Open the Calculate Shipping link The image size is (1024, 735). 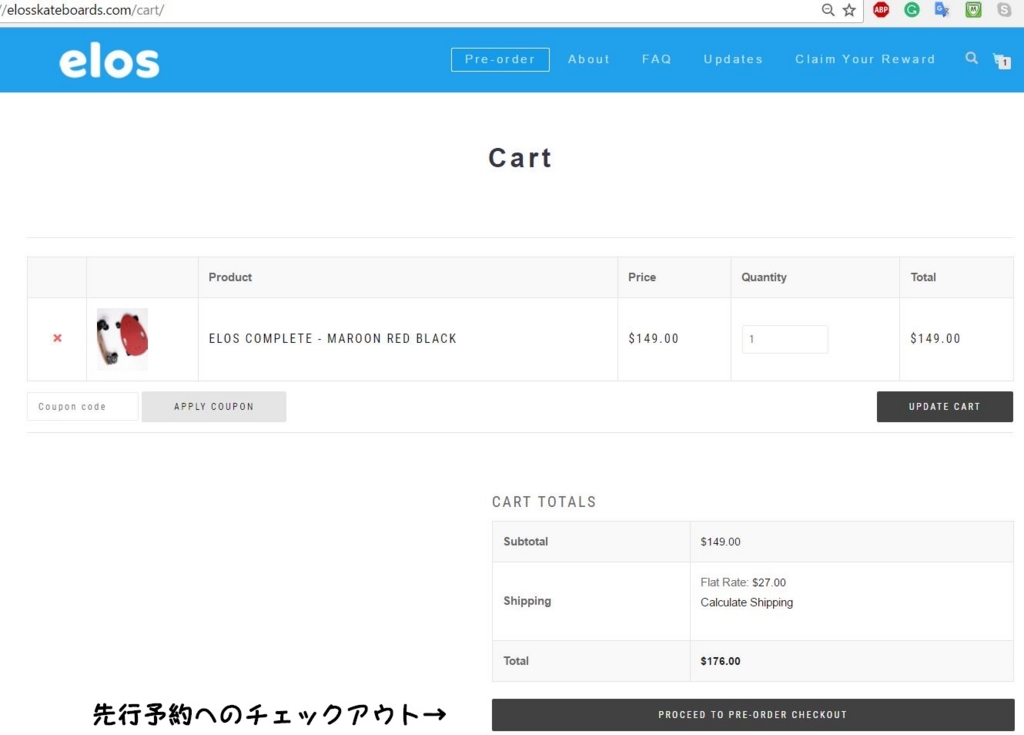point(746,602)
